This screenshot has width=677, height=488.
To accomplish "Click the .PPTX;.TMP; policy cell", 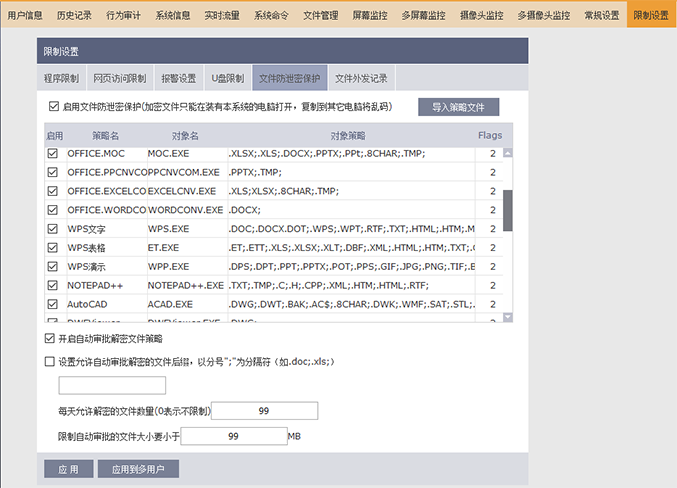I will click(351, 172).
